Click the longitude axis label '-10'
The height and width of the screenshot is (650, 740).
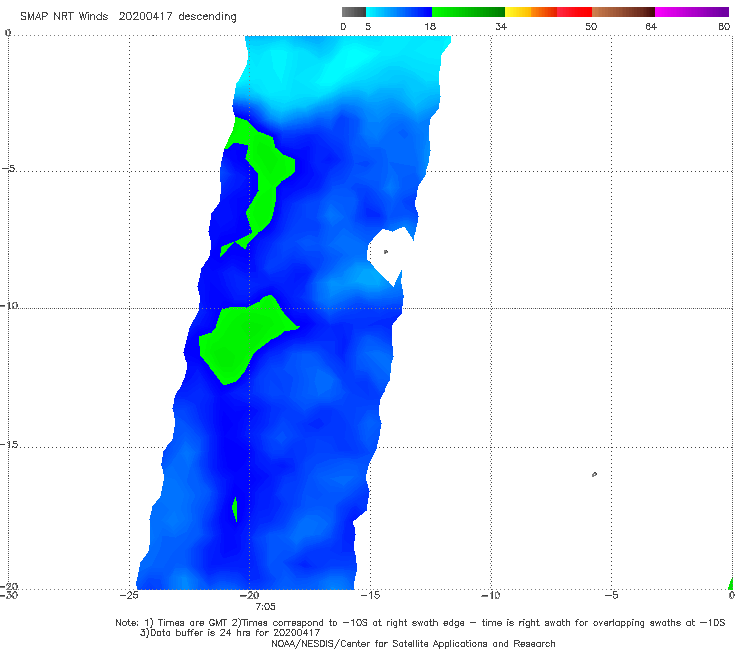(x=490, y=595)
